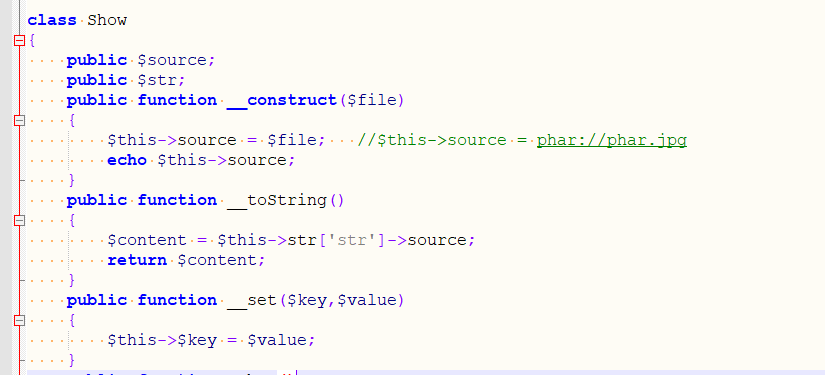Click the __set method name
The image size is (825, 375).
pyautogui.click(x=251, y=300)
